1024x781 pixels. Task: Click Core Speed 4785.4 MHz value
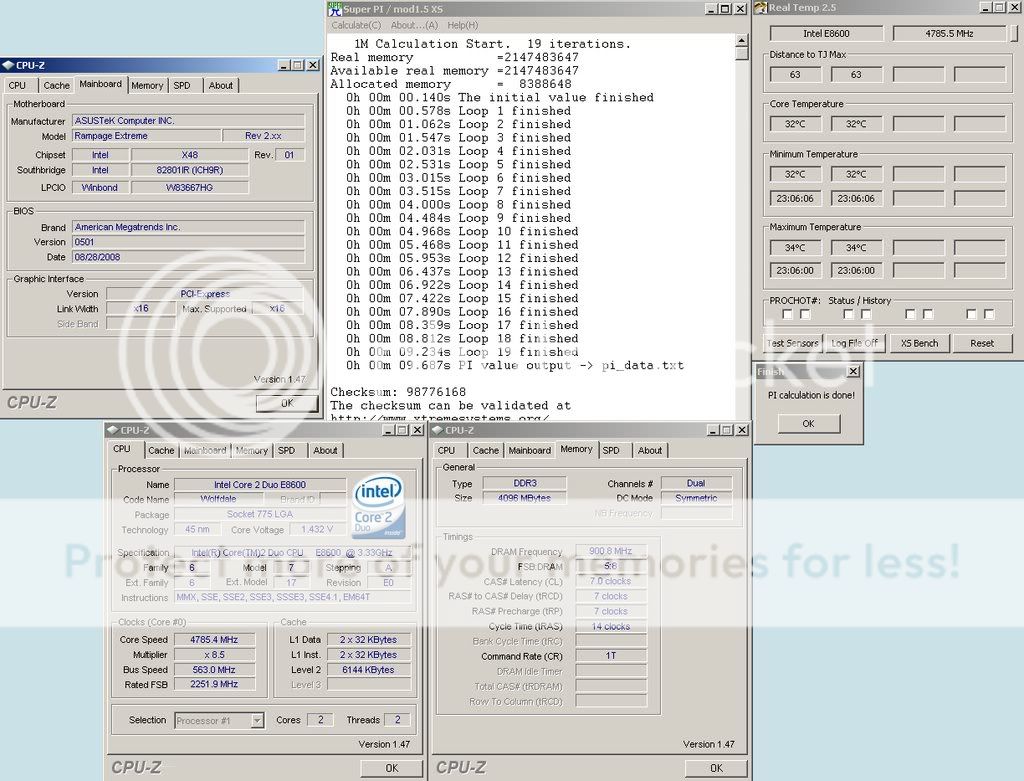(x=214, y=640)
